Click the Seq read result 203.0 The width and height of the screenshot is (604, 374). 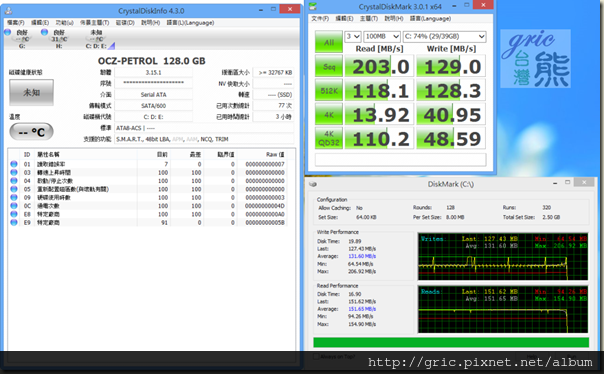click(379, 67)
